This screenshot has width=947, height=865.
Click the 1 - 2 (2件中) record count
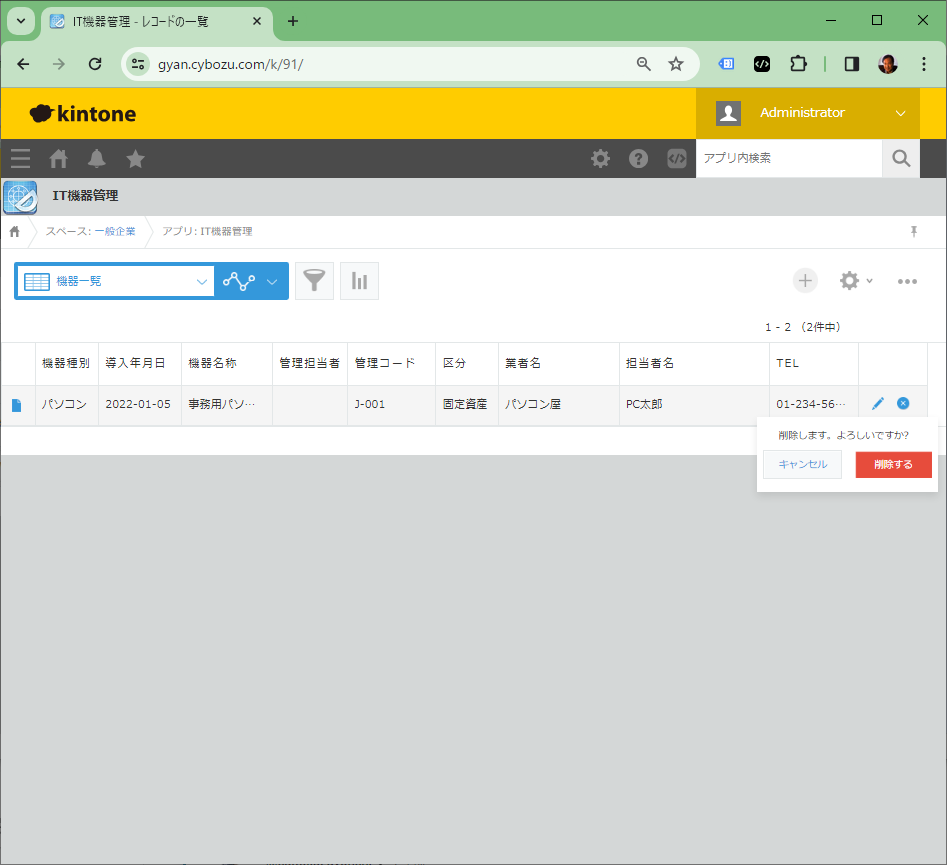click(x=803, y=327)
